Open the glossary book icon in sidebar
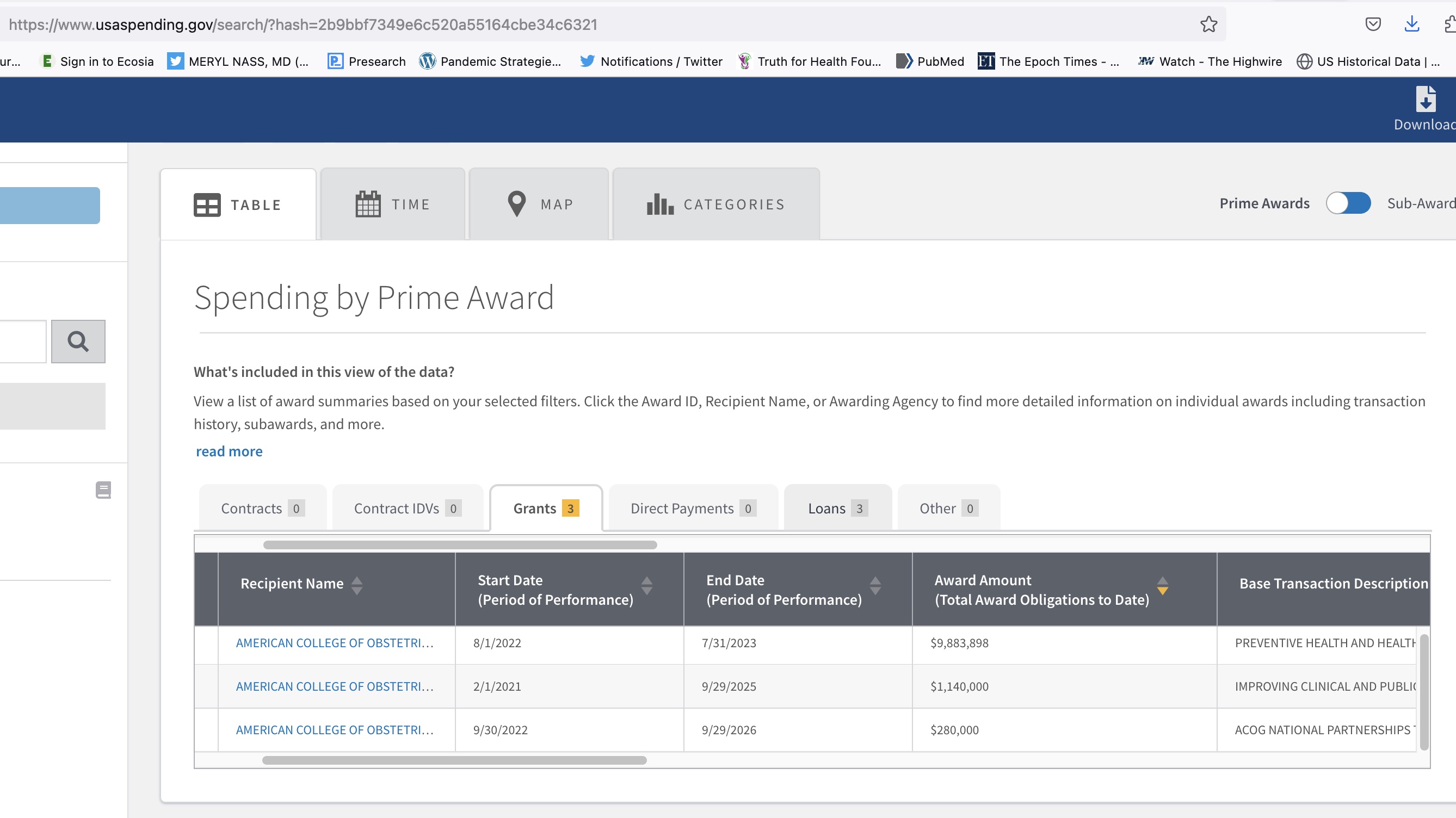This screenshot has width=1456, height=818. pyautogui.click(x=103, y=490)
